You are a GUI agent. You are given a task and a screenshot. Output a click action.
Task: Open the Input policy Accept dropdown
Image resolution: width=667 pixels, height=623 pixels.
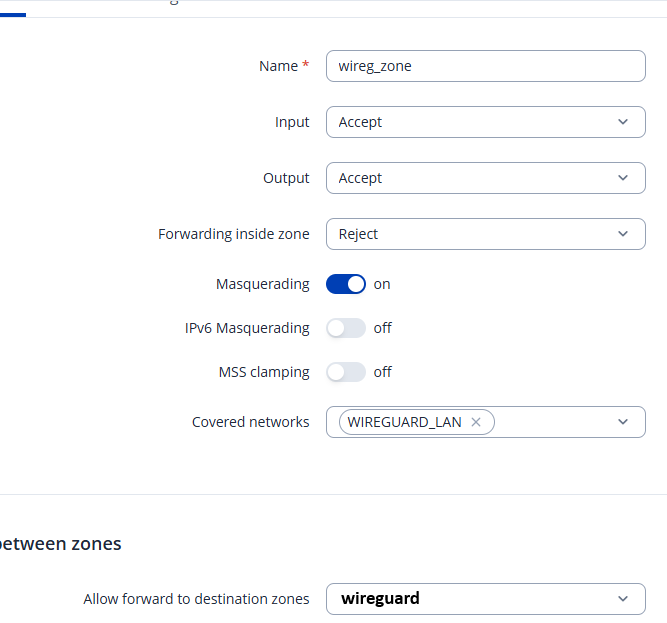(x=486, y=122)
